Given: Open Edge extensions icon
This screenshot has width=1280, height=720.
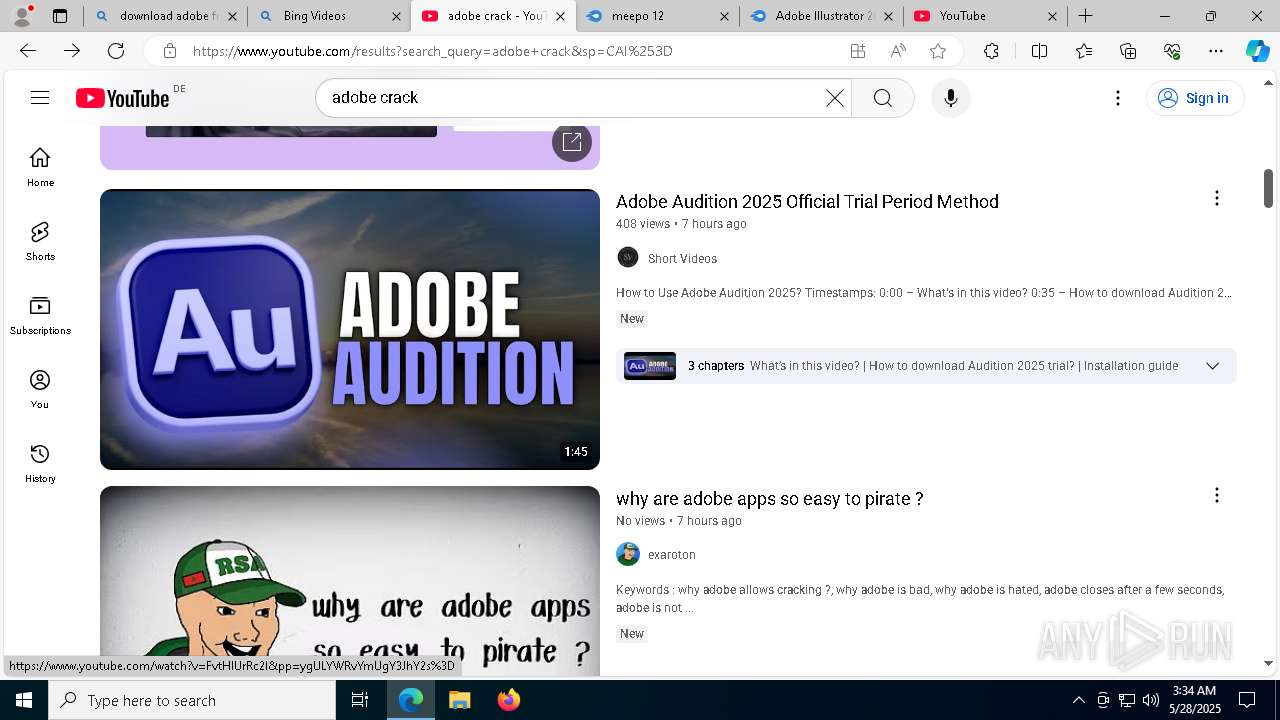Looking at the screenshot, I should pyautogui.click(x=991, y=51).
